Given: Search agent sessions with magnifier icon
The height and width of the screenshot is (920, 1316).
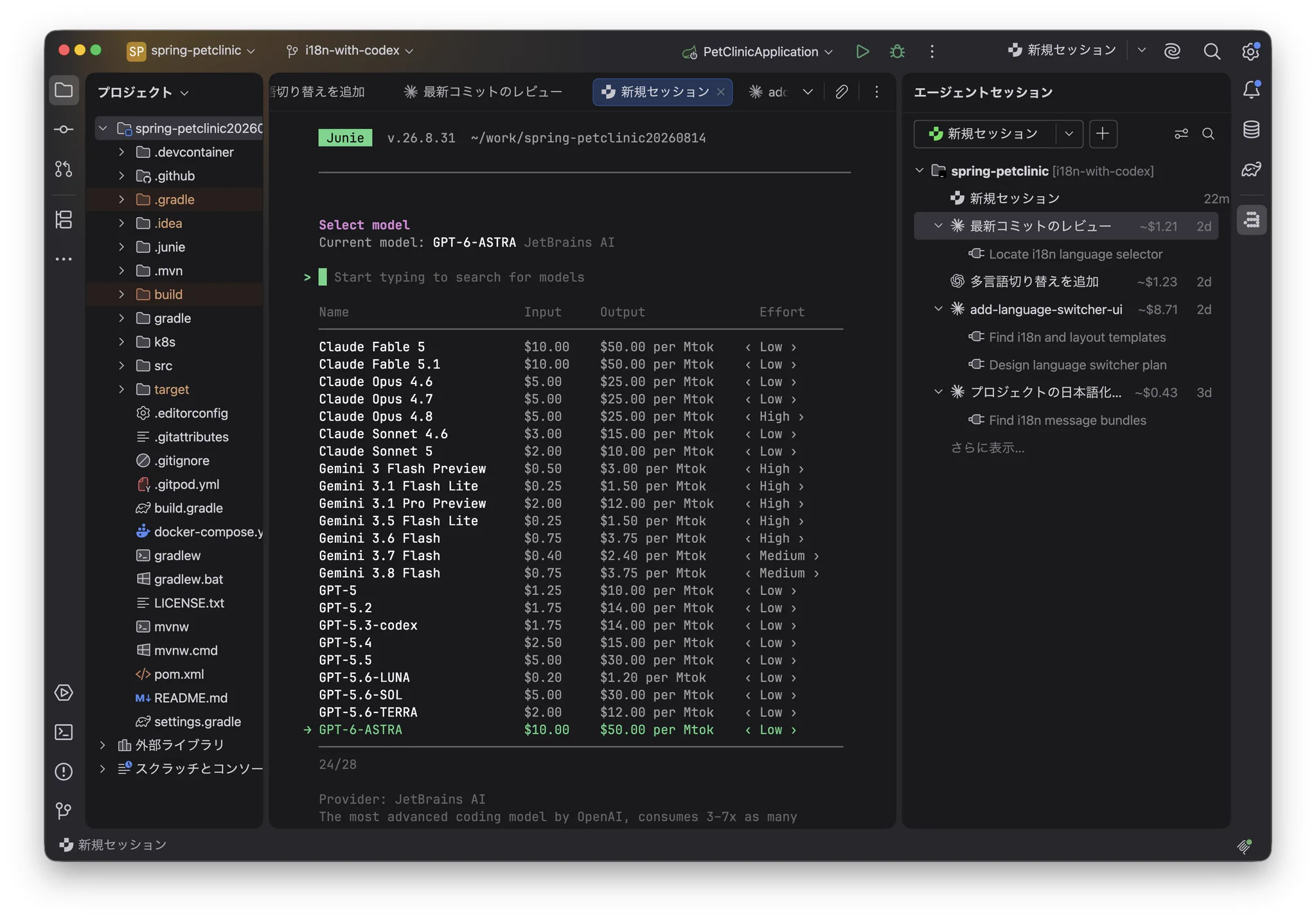Looking at the screenshot, I should click(x=1208, y=134).
